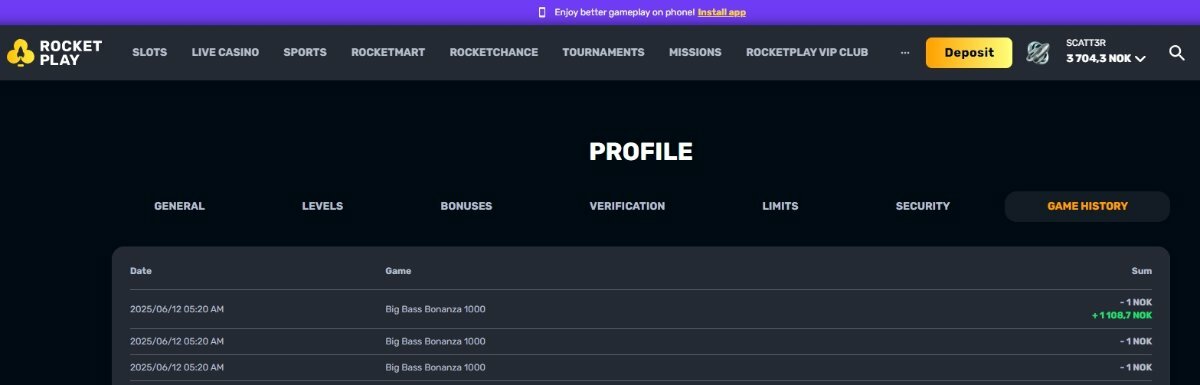
Task: Go to Tournaments page
Action: point(603,53)
